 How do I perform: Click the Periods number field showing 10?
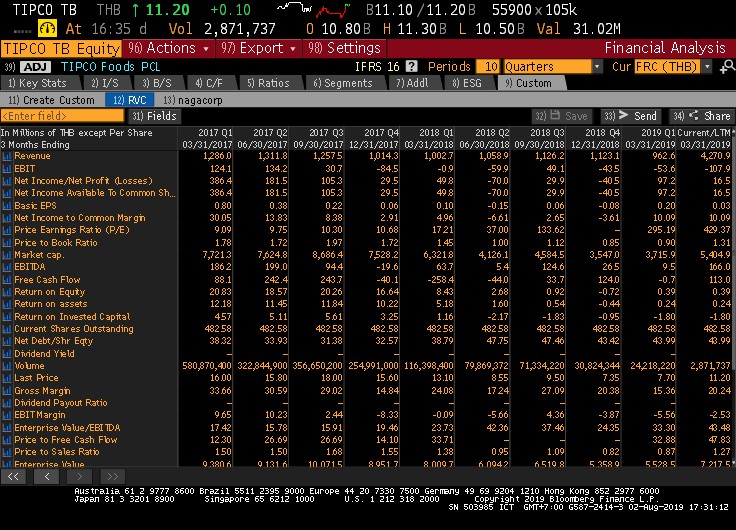pyautogui.click(x=488, y=67)
